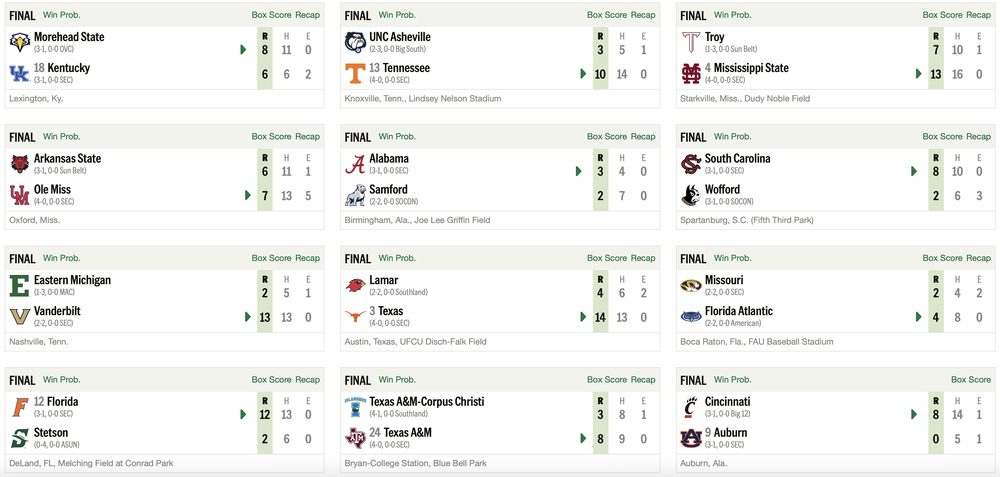Click the Cincinnati Bearcats logo
Viewport: 1000px width, 477px height.
tap(690, 407)
